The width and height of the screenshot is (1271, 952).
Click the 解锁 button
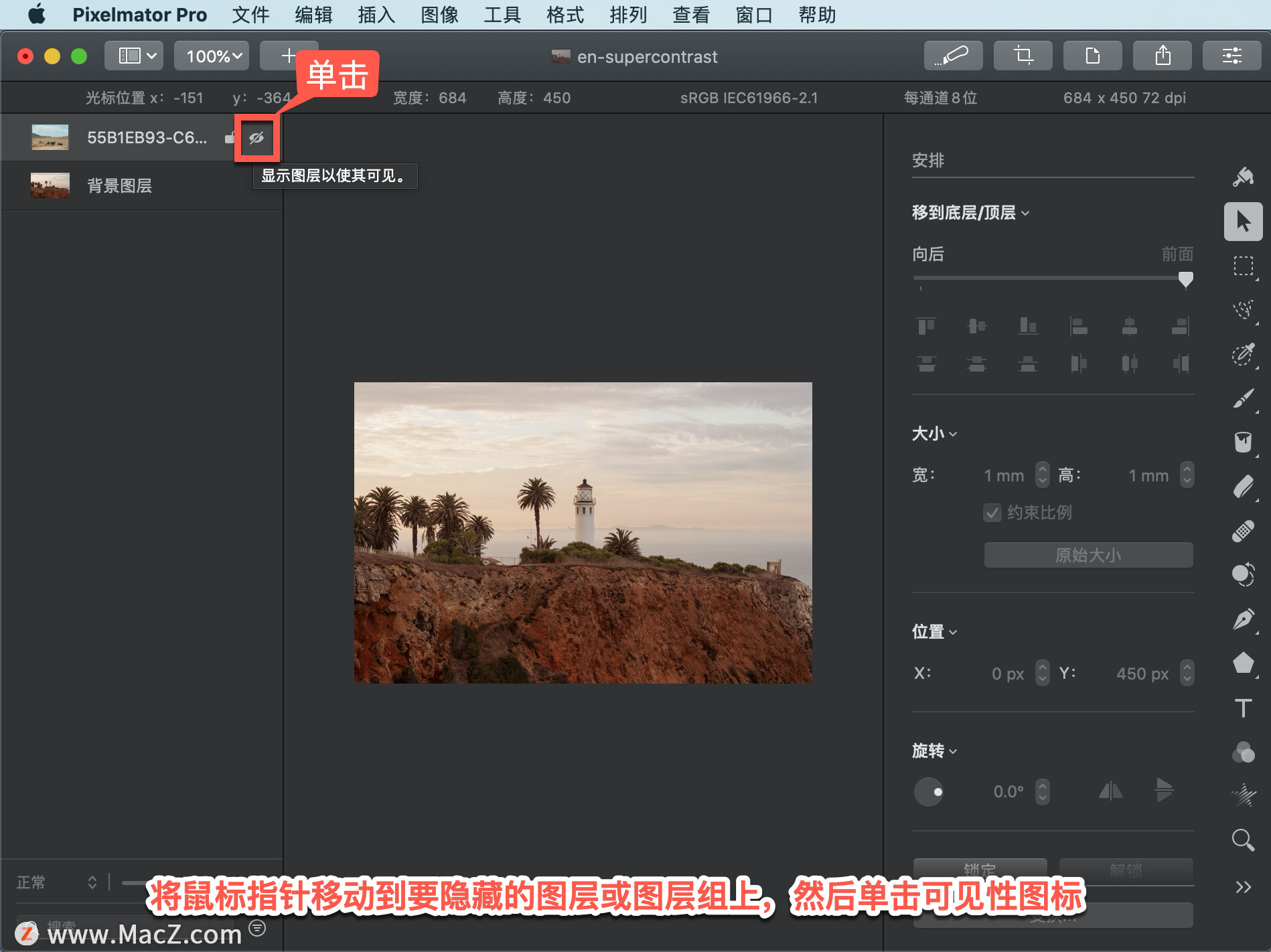[1126, 870]
